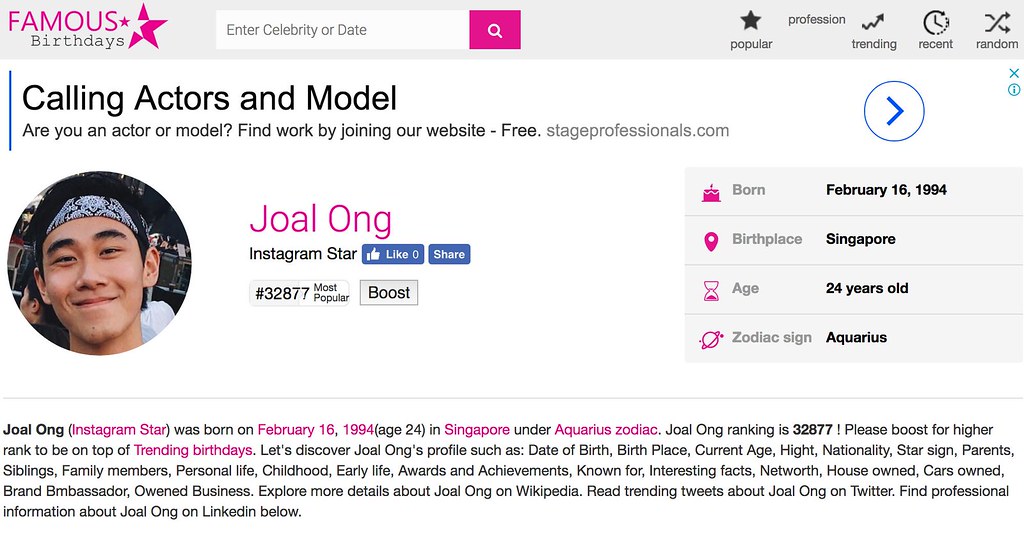This screenshot has width=1024, height=537.
Task: Click Joal Ong's profile photo
Action: tap(99, 263)
